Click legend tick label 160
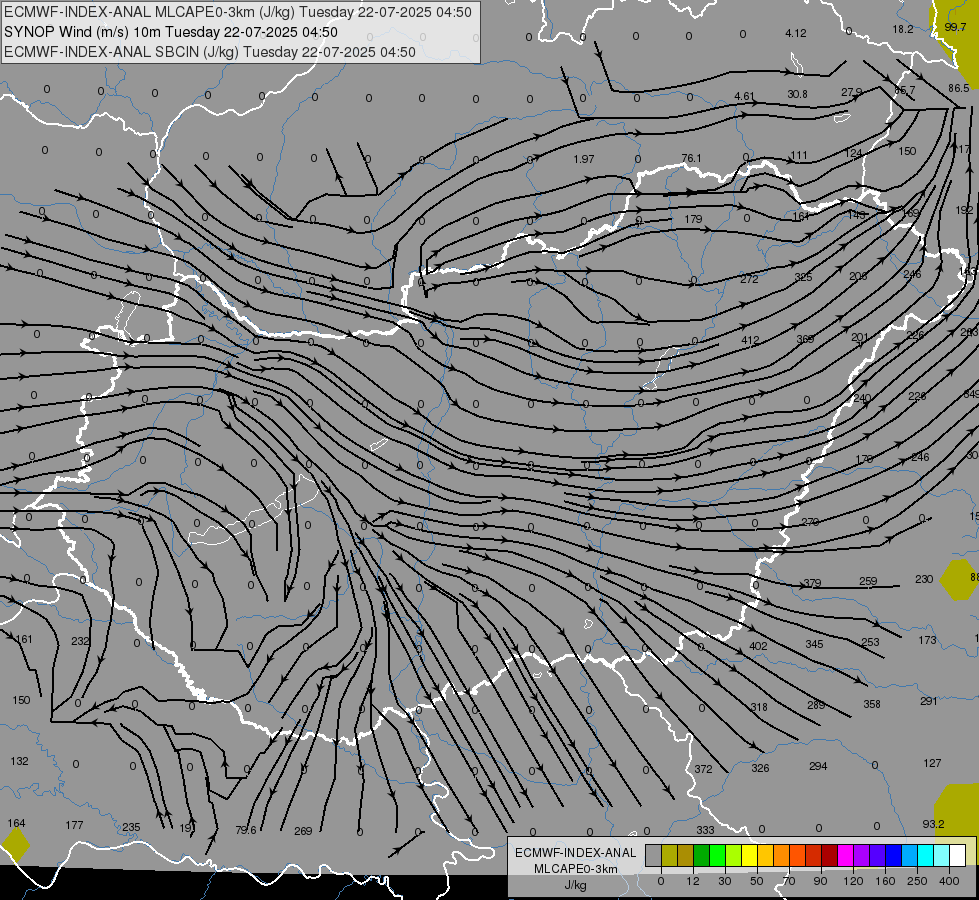 885,881
